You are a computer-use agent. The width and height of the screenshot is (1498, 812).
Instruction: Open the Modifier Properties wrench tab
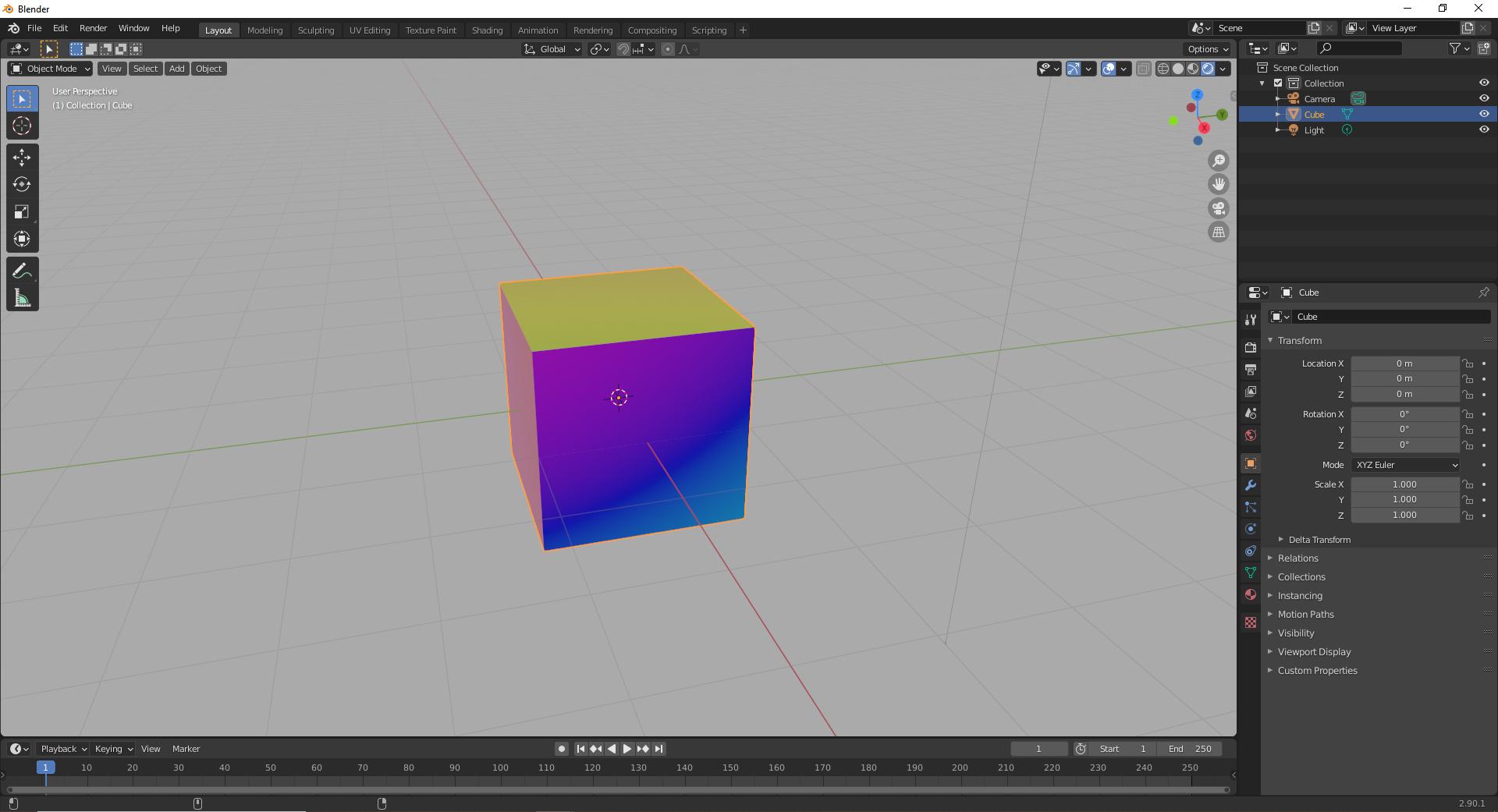[x=1251, y=485]
